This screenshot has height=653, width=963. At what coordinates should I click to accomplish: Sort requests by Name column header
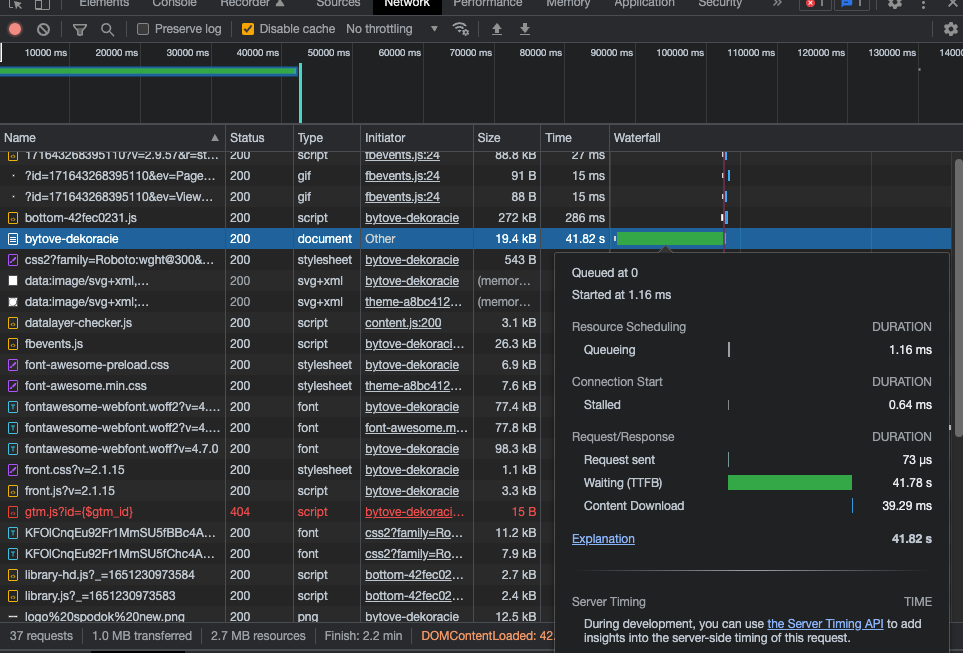click(x=20, y=138)
